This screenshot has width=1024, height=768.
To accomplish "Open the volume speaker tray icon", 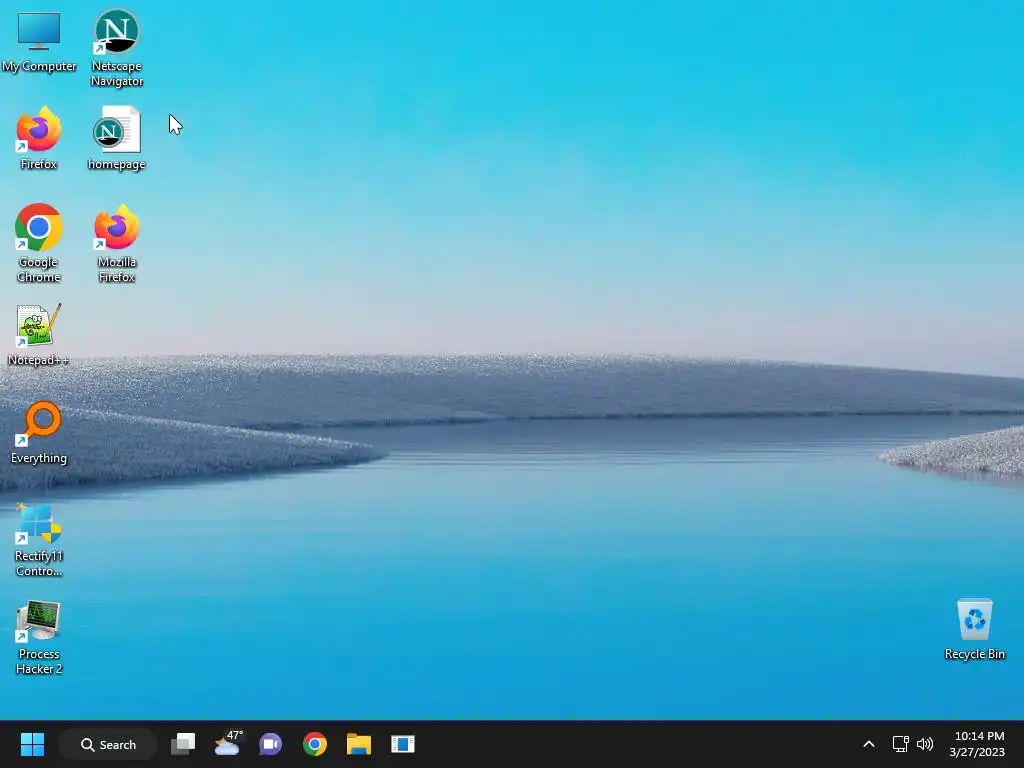I will point(925,744).
